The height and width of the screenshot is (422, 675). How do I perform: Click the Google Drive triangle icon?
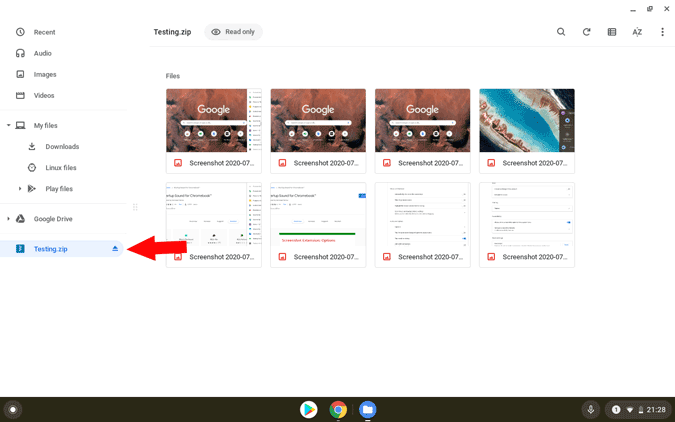pyautogui.click(x=20, y=219)
